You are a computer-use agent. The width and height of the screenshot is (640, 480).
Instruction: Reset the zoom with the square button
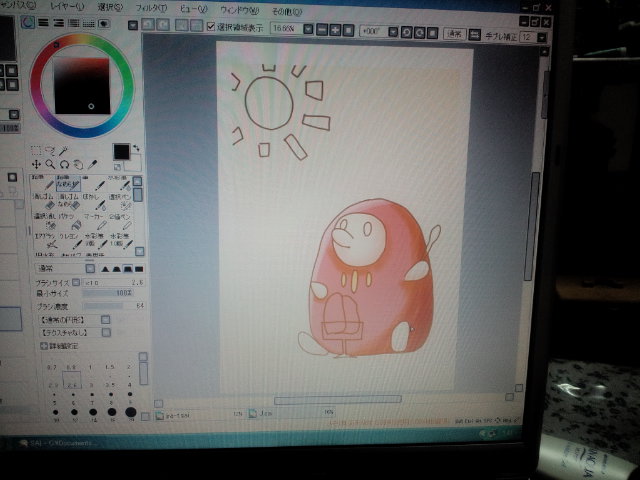pos(348,30)
